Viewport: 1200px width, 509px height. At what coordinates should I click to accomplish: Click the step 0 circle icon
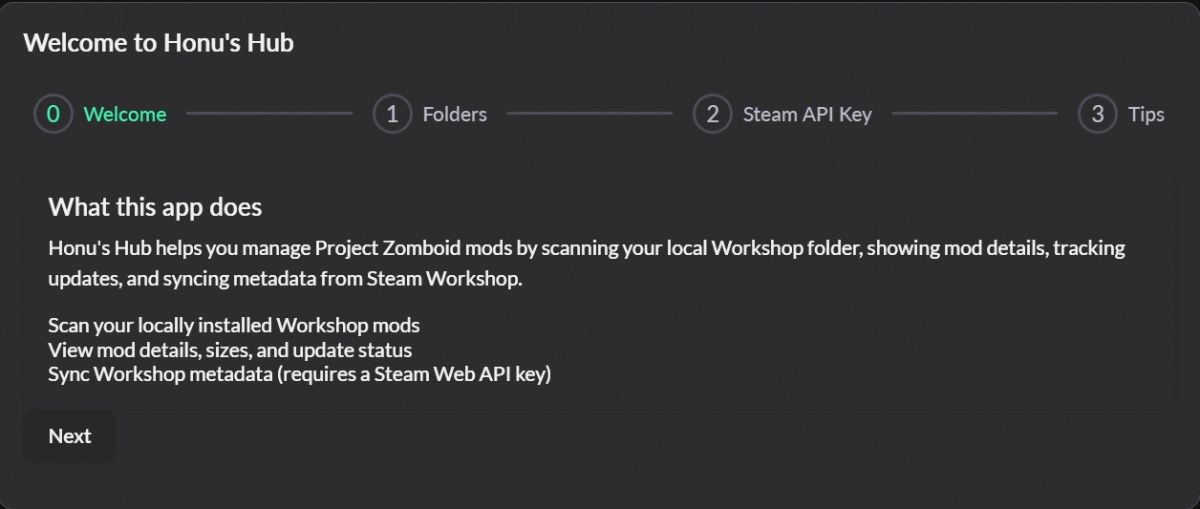tap(53, 114)
